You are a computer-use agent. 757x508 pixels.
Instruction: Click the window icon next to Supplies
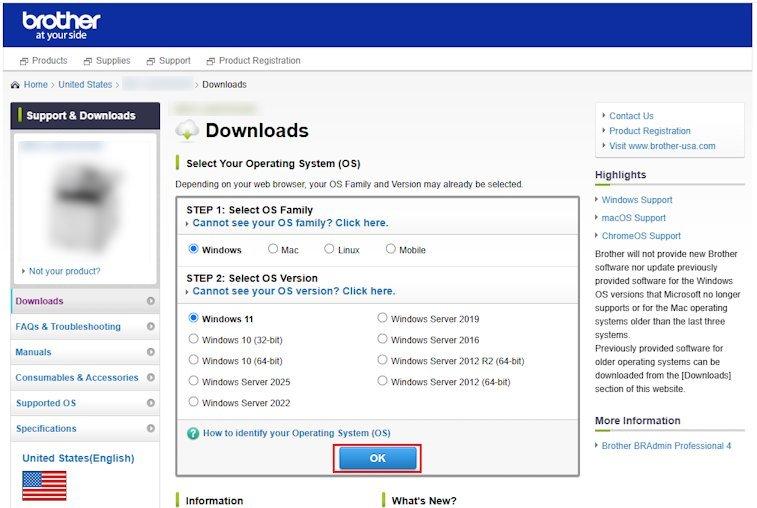pos(87,61)
